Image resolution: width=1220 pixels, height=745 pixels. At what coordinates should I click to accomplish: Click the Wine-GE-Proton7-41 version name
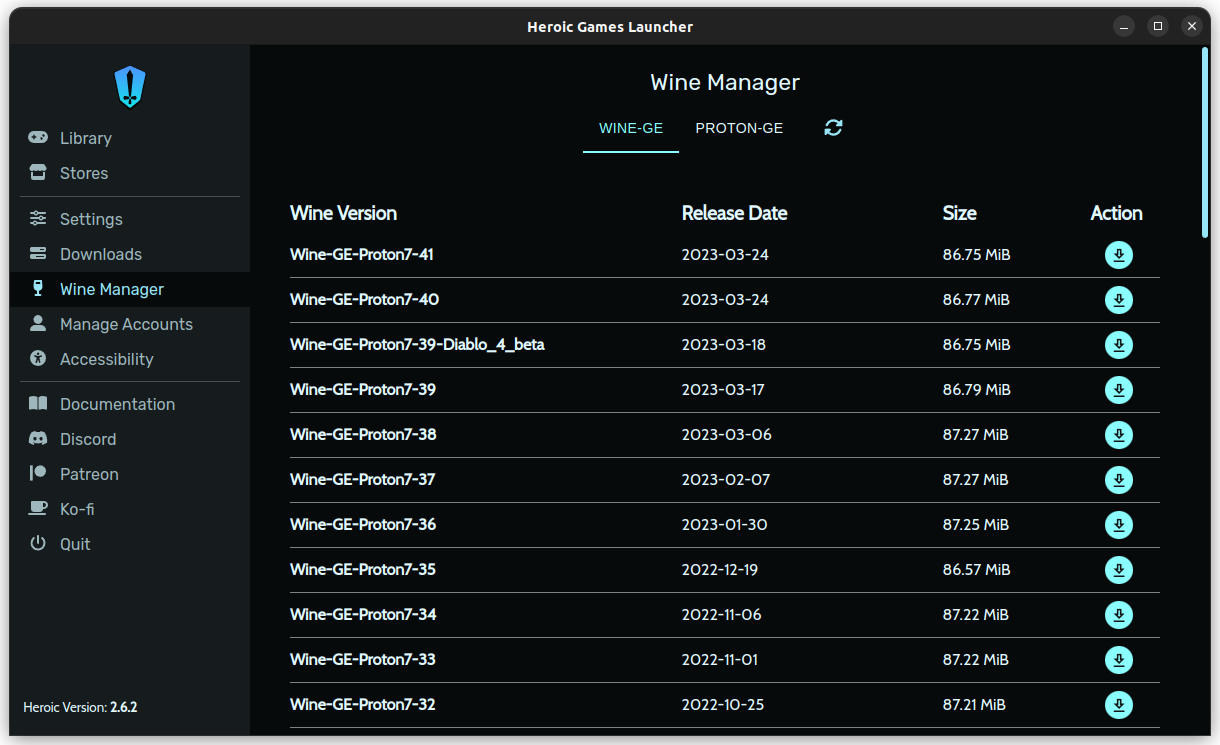(362, 255)
